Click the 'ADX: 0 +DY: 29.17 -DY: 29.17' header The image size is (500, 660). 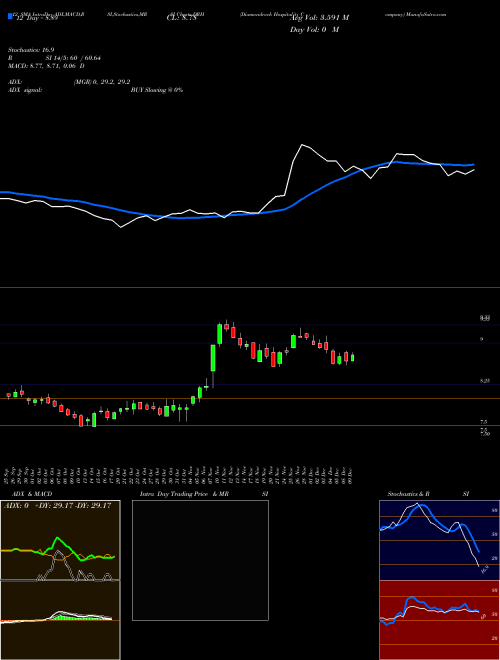click(x=58, y=506)
